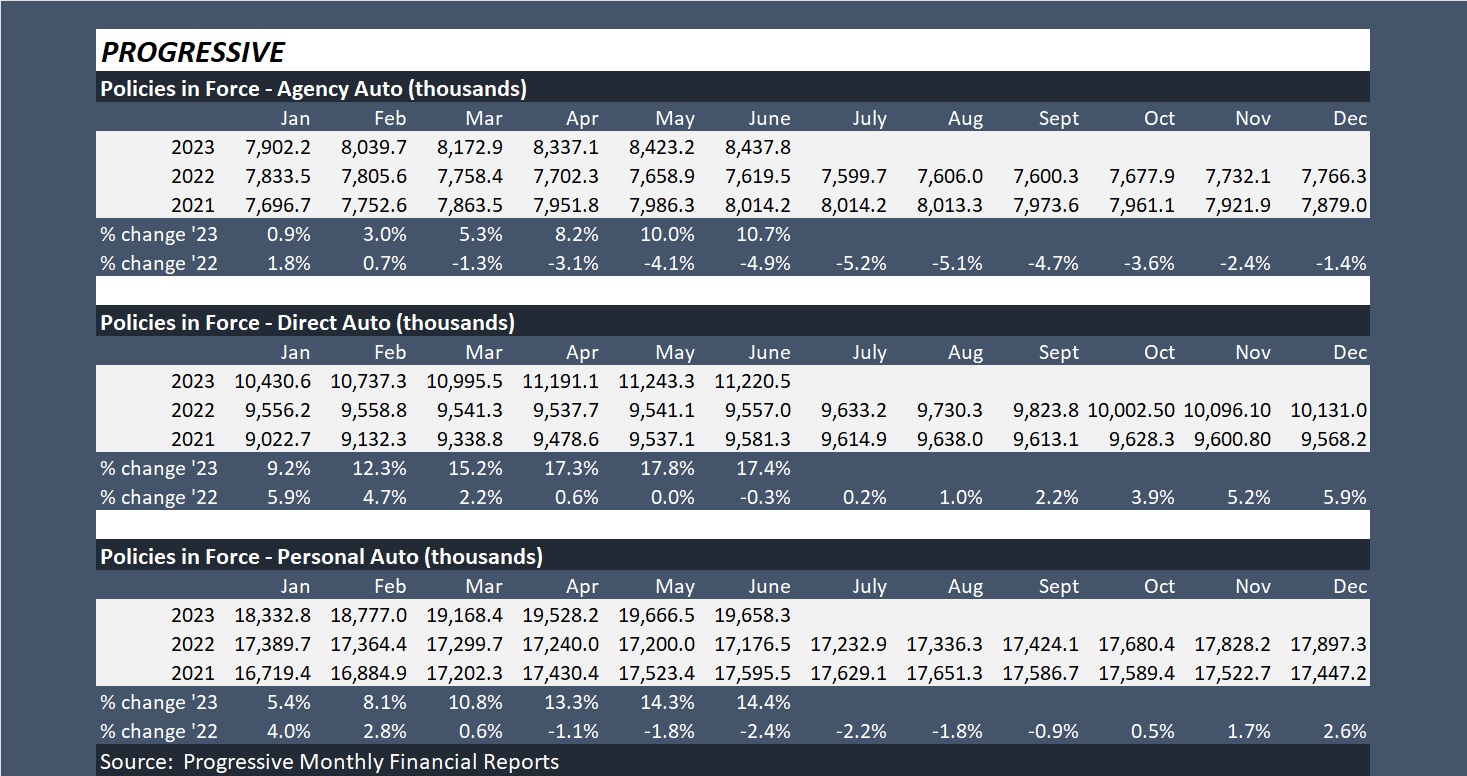
Task: Select the % change '23 label in Personal Auto
Action: [159, 702]
